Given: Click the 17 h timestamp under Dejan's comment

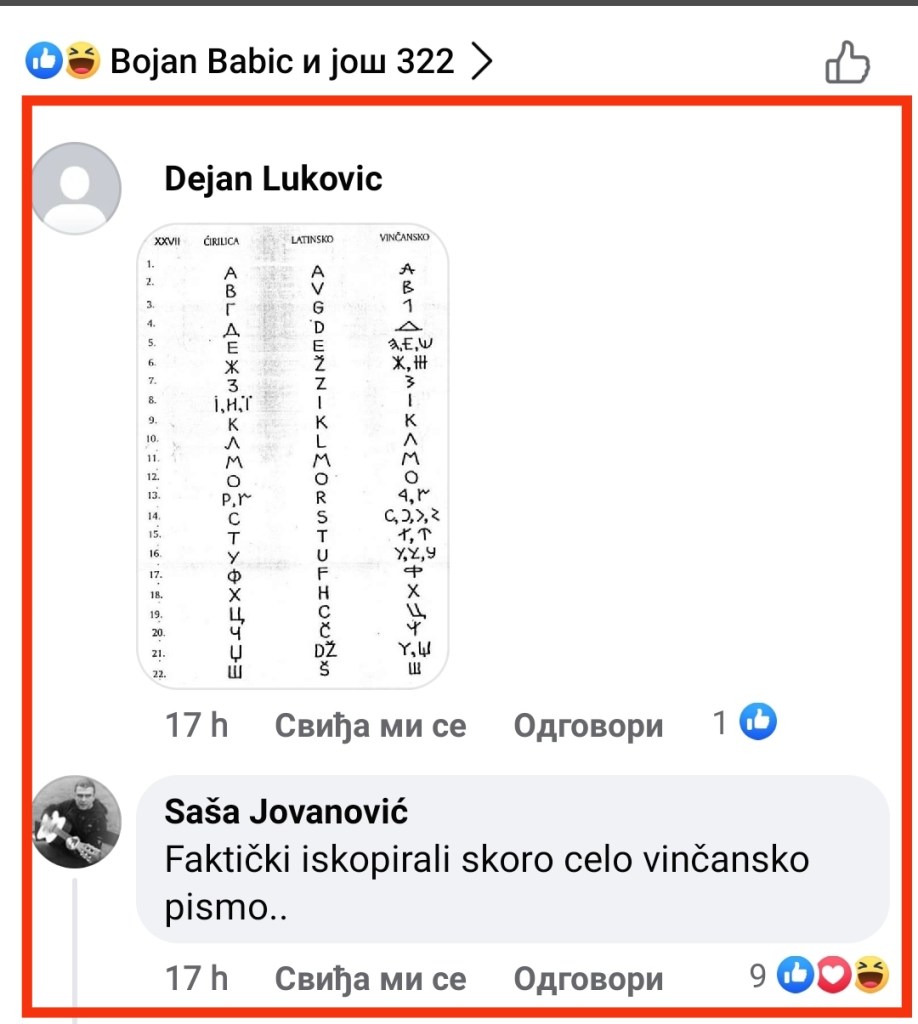Looking at the screenshot, I should [196, 725].
